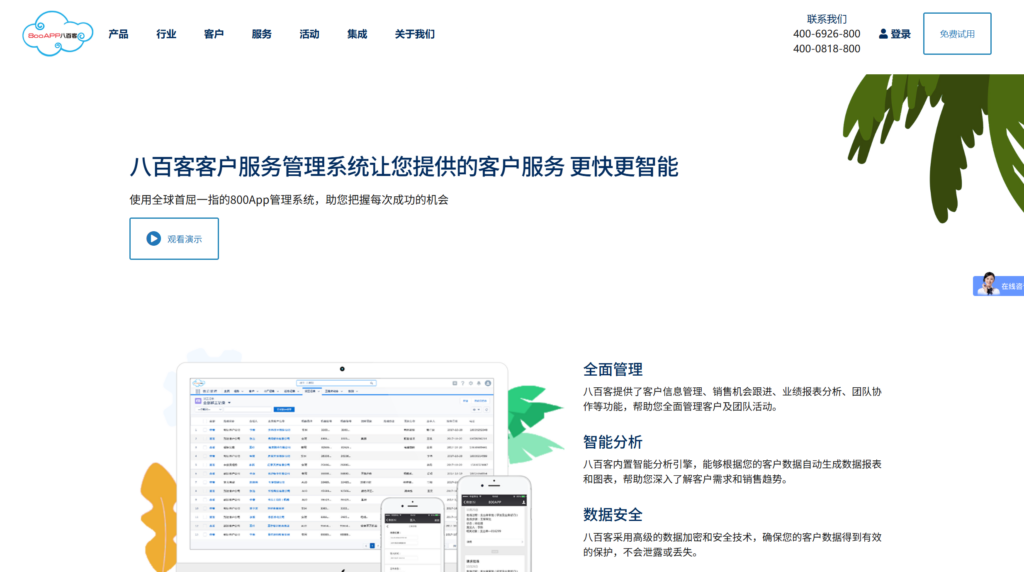This screenshot has height=572, width=1024.
Task: Click the 800APP cloud logo
Action: pos(57,33)
